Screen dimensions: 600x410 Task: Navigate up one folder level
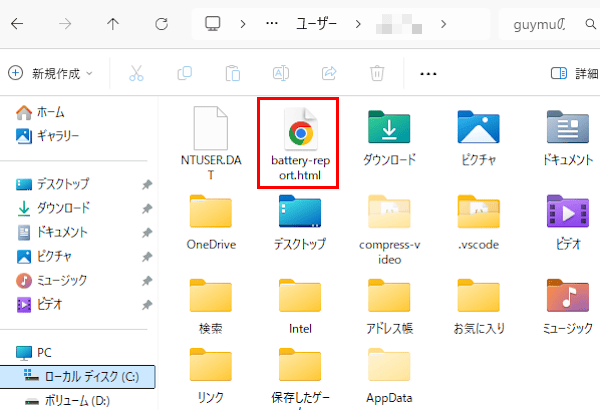click(113, 24)
